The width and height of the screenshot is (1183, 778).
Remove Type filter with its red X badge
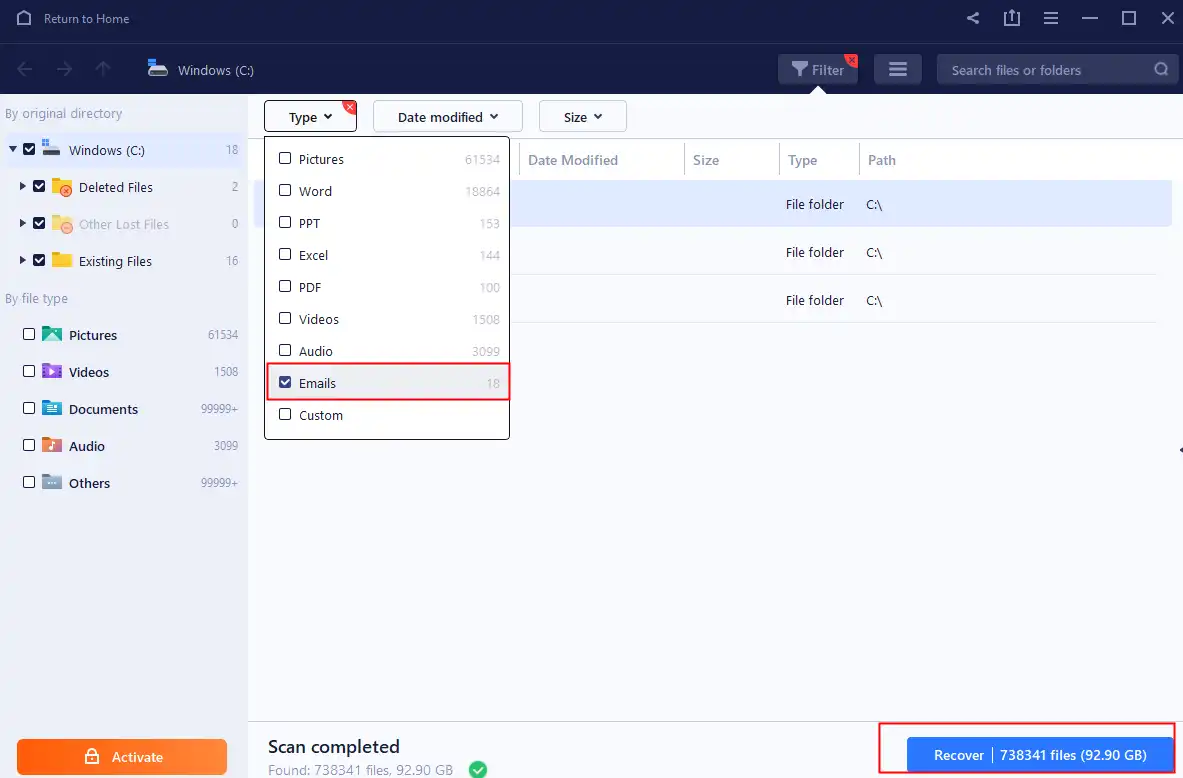point(349,107)
